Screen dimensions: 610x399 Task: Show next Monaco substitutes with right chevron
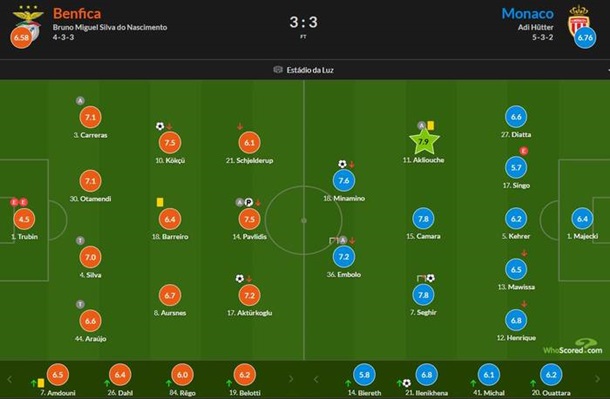(597, 379)
